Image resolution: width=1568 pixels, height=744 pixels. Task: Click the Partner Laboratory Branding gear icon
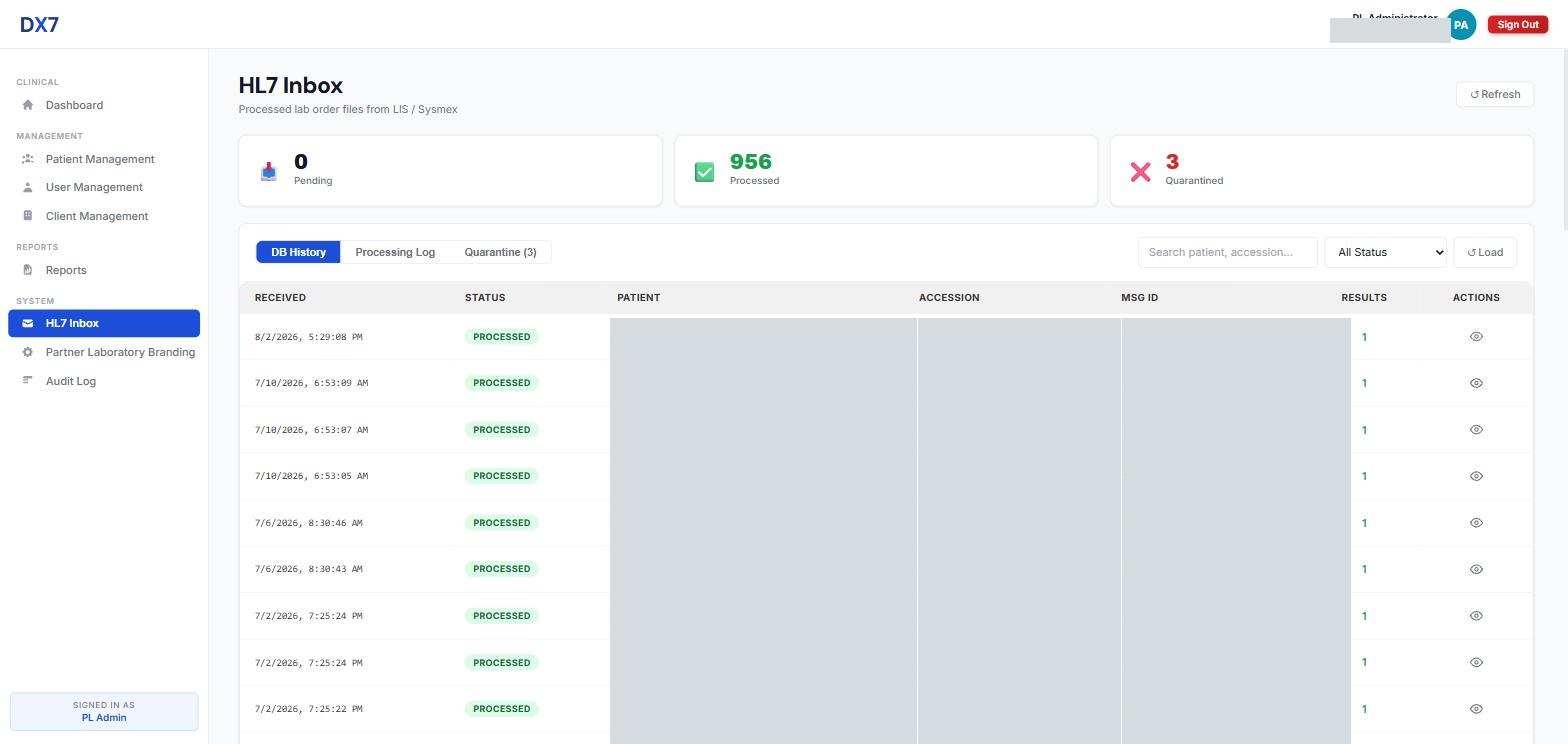point(27,352)
